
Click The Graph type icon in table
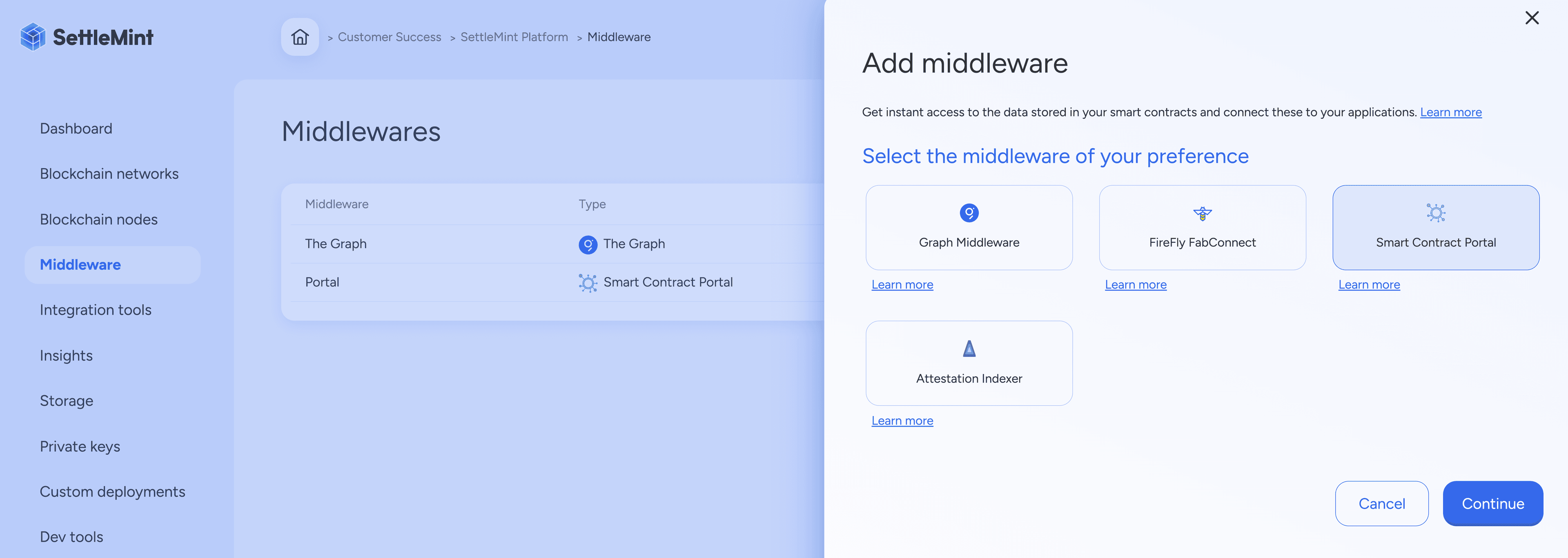point(588,244)
